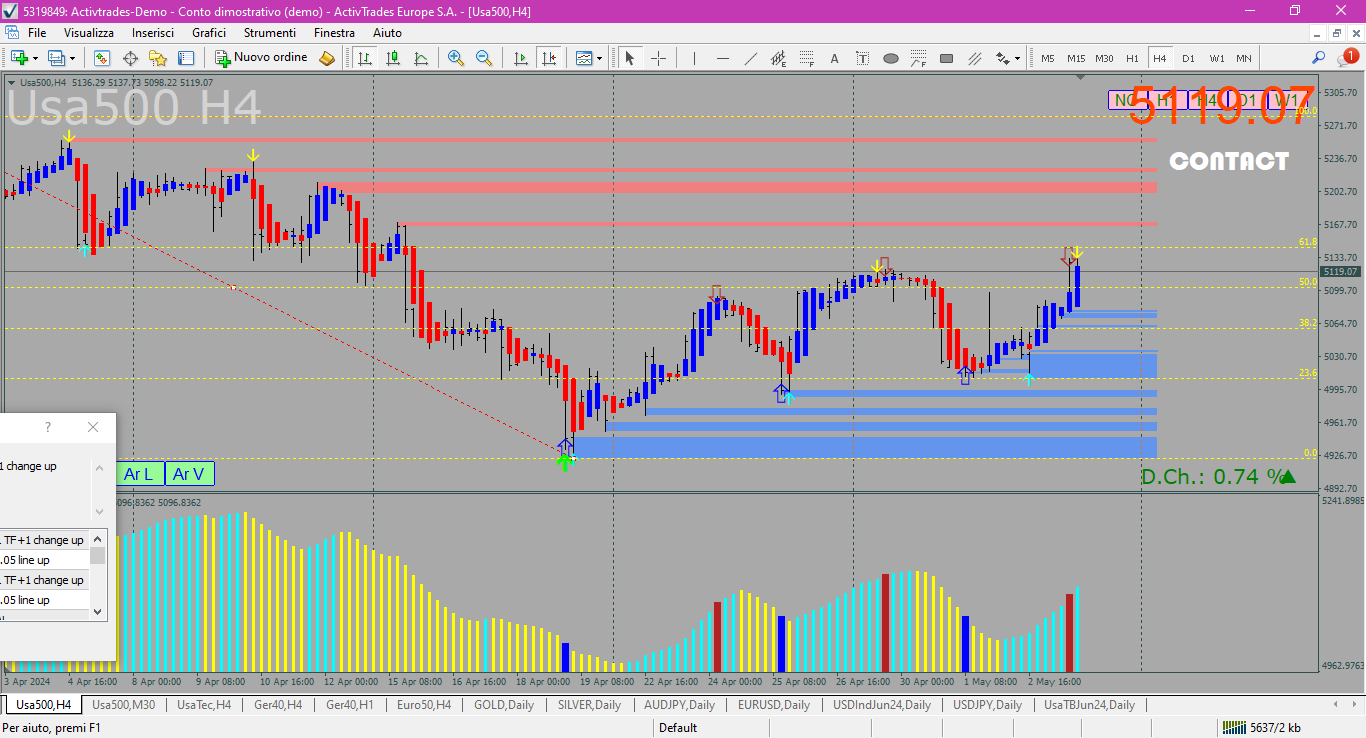Switch chart to candlesticks mode
The height and width of the screenshot is (738, 1366).
[393, 58]
